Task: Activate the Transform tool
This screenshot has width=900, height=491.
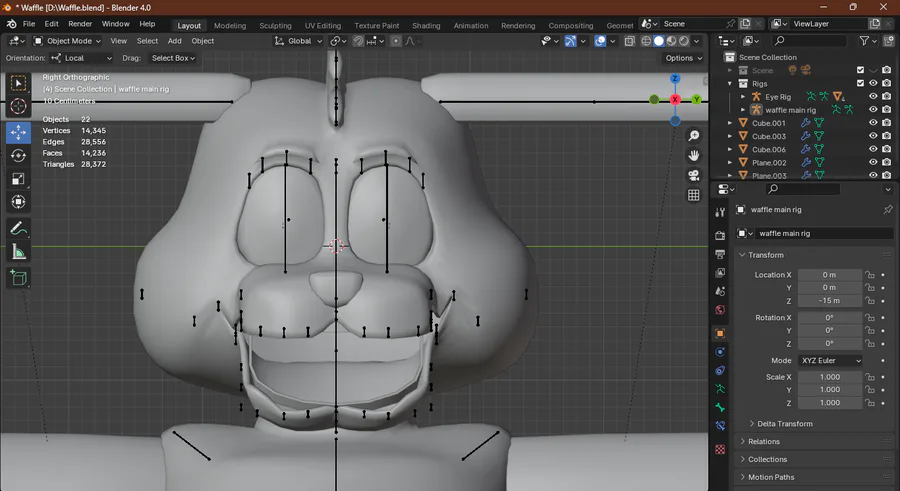Action: [x=18, y=202]
